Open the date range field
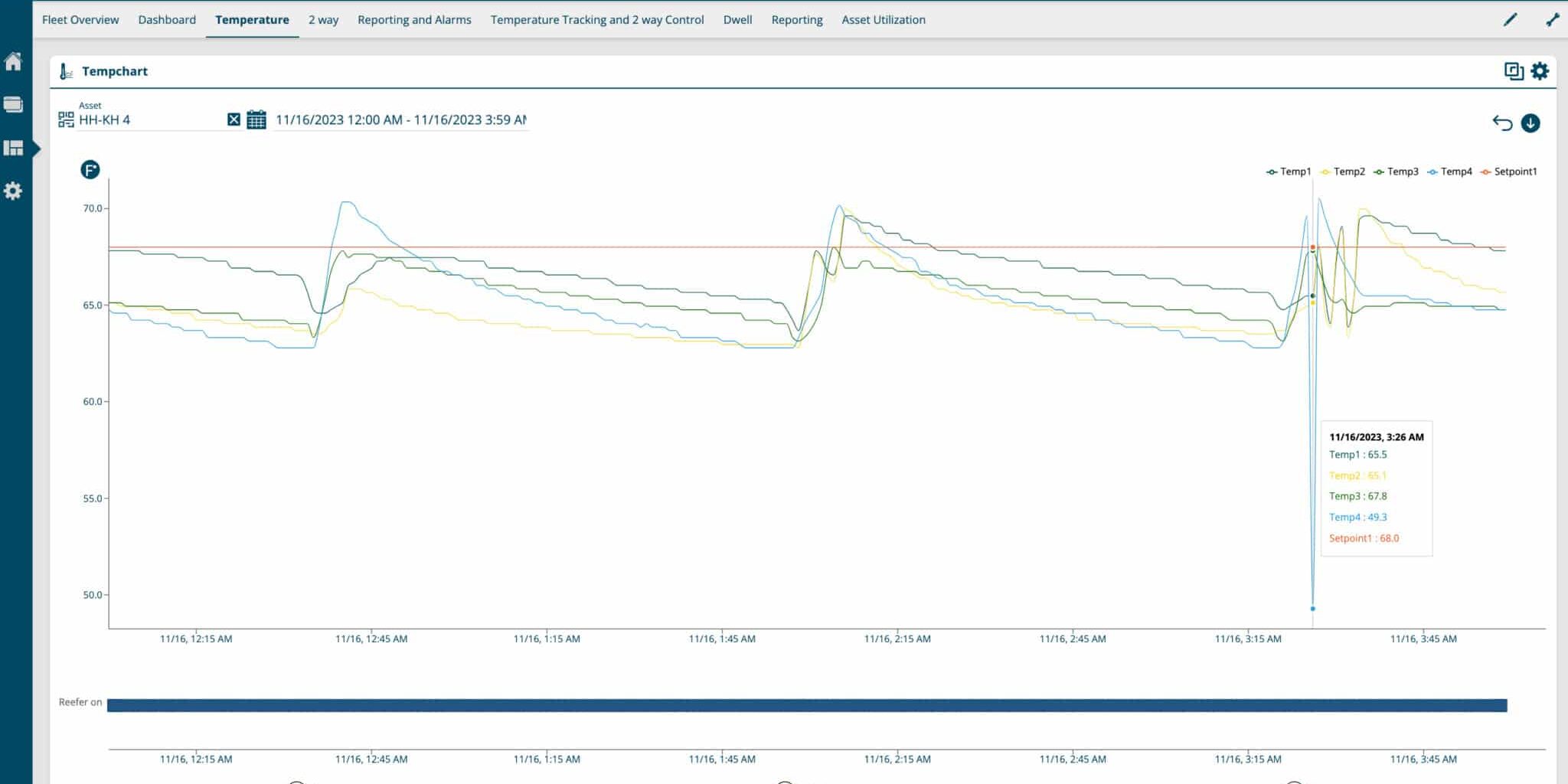The width and height of the screenshot is (1568, 784). (x=400, y=120)
